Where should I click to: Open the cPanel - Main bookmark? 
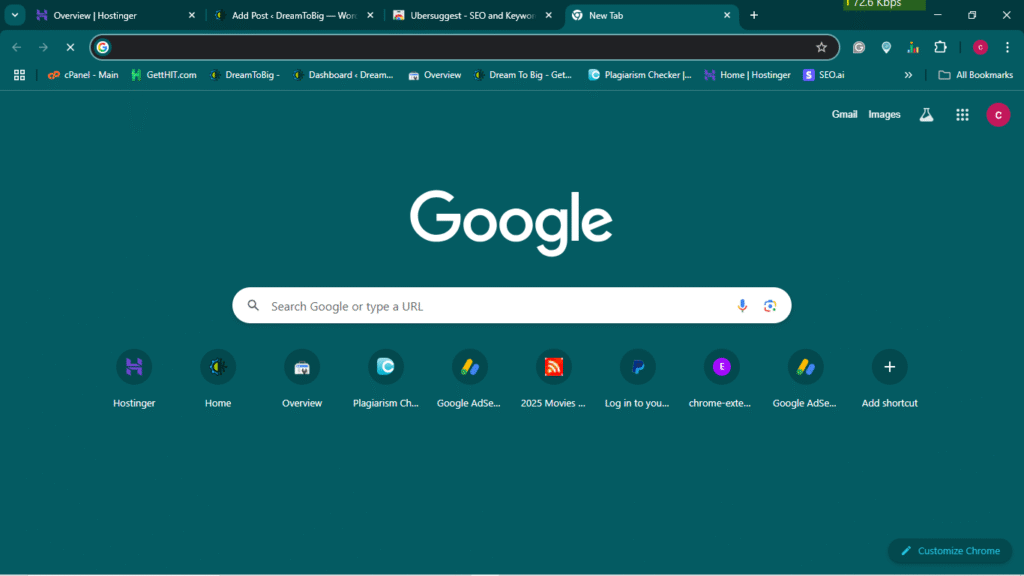coord(83,75)
